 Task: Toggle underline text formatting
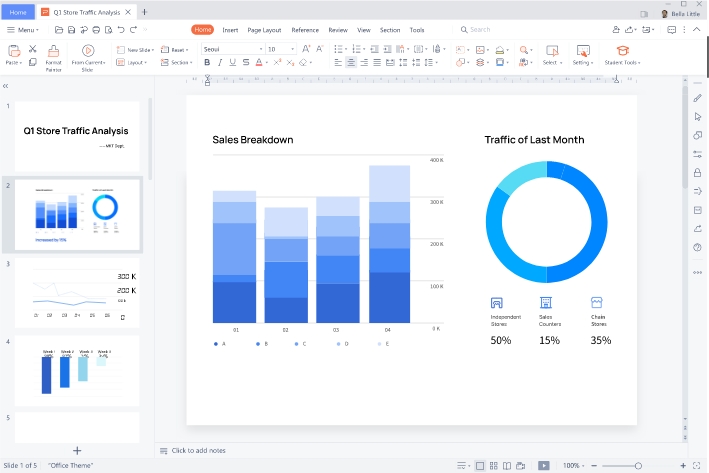[x=232, y=62]
